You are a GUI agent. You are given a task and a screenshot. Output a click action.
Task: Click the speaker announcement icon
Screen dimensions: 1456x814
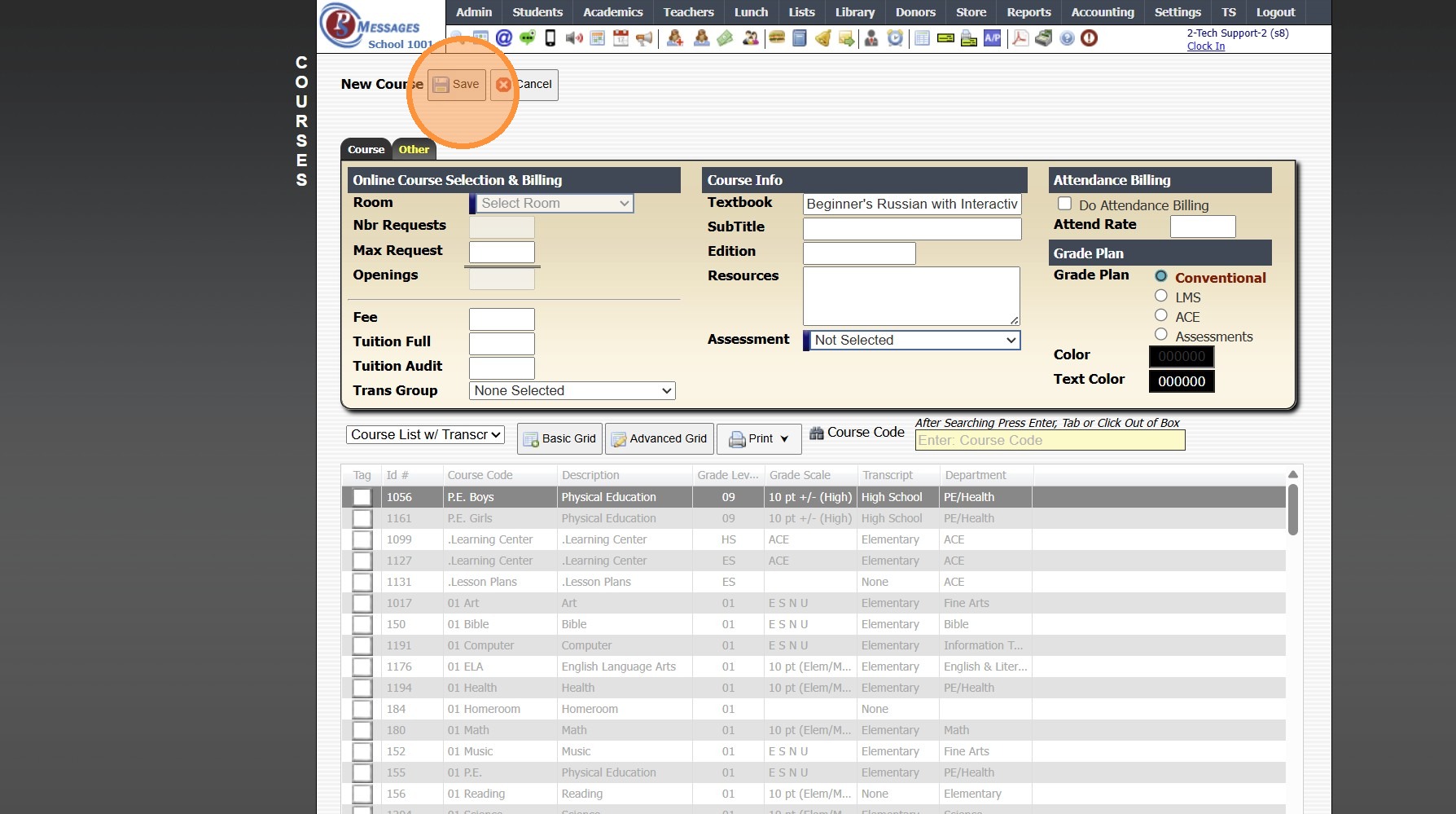(x=574, y=37)
